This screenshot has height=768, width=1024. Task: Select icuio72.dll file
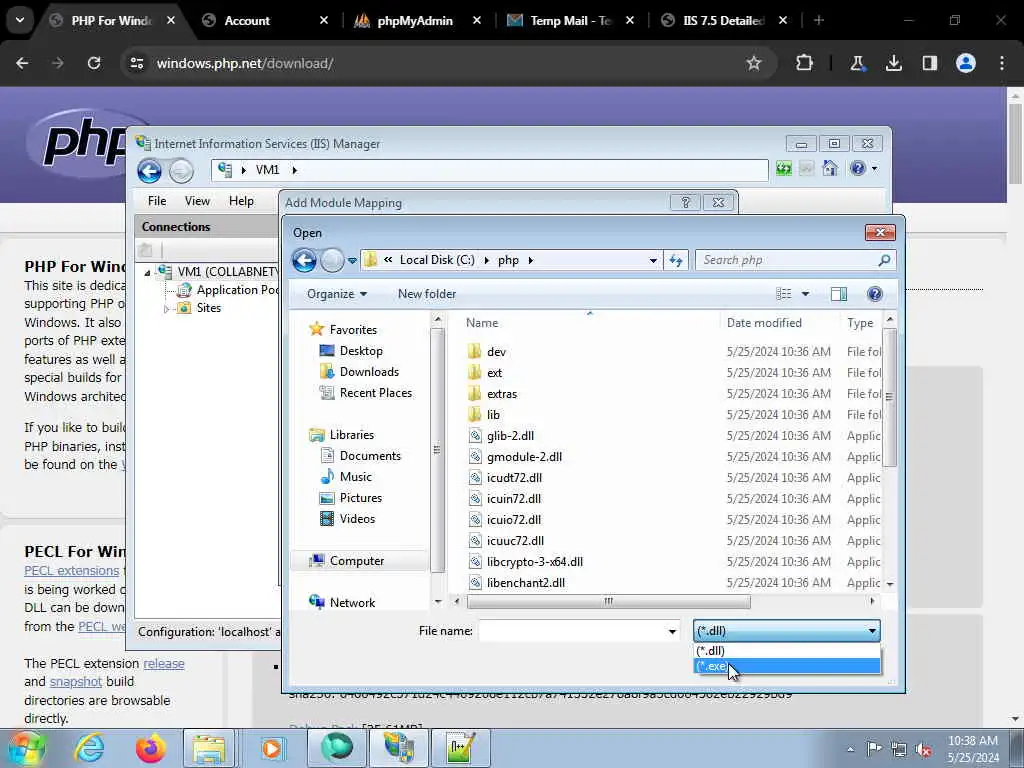click(x=513, y=520)
